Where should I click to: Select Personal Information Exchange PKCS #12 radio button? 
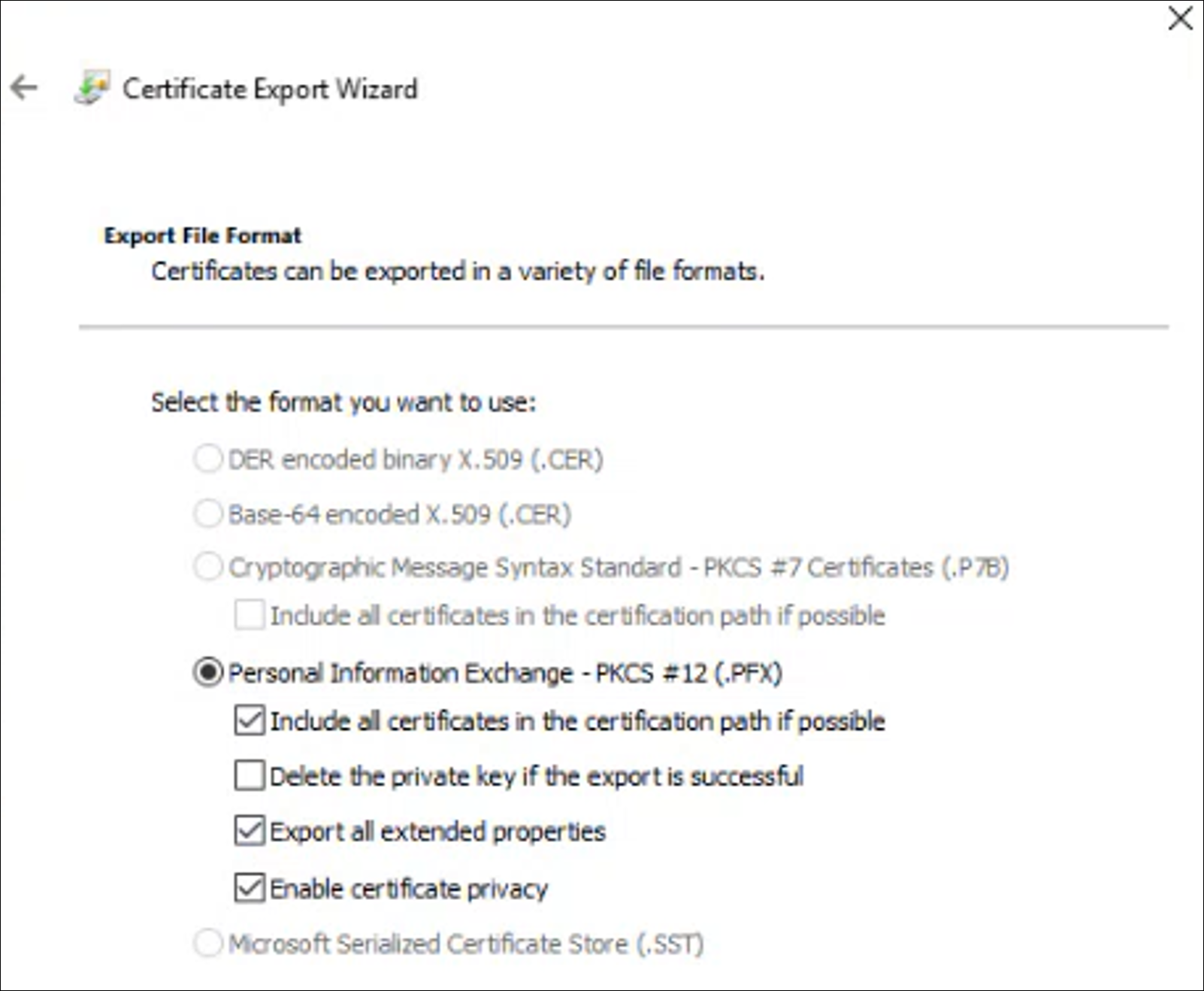[208, 672]
